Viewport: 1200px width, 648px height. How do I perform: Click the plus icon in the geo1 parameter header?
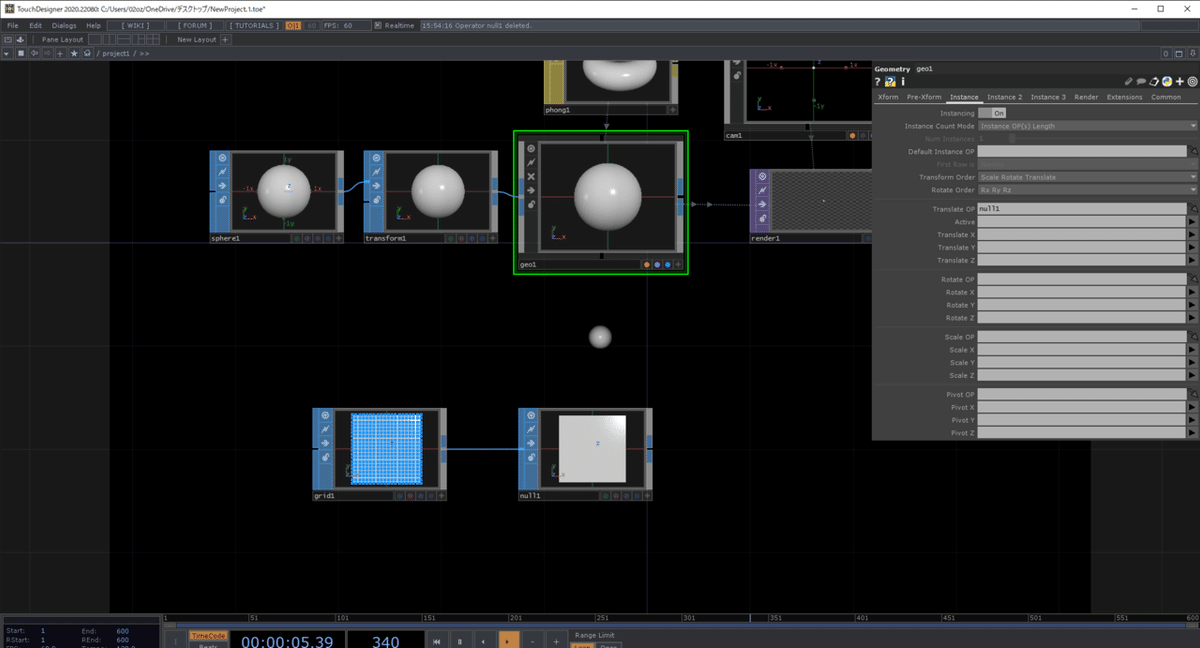point(1180,81)
